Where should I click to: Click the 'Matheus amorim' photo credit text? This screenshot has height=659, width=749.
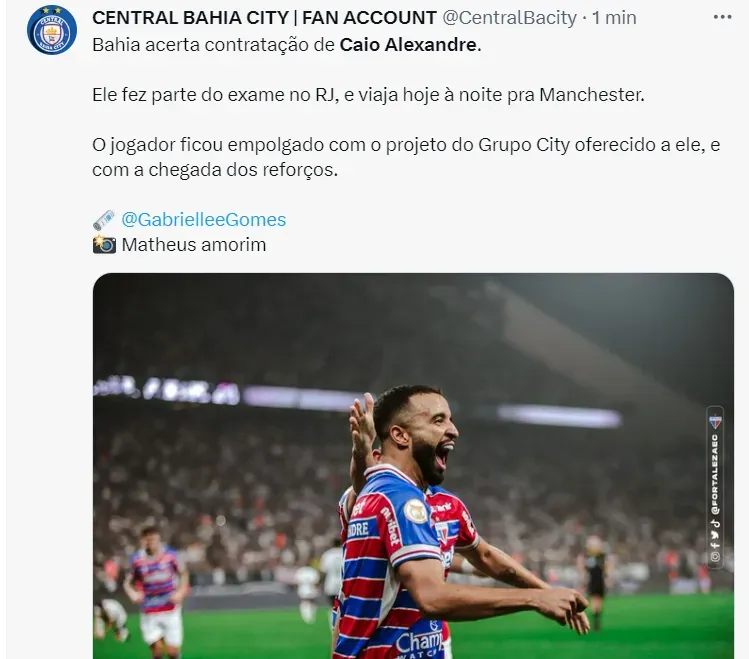click(194, 244)
